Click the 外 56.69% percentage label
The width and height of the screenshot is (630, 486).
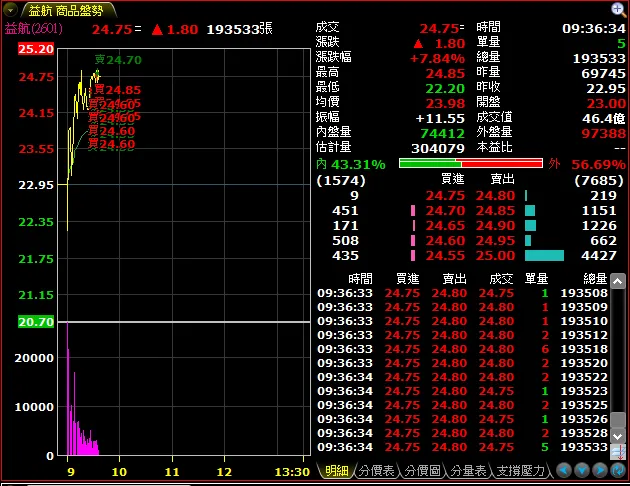(587, 164)
